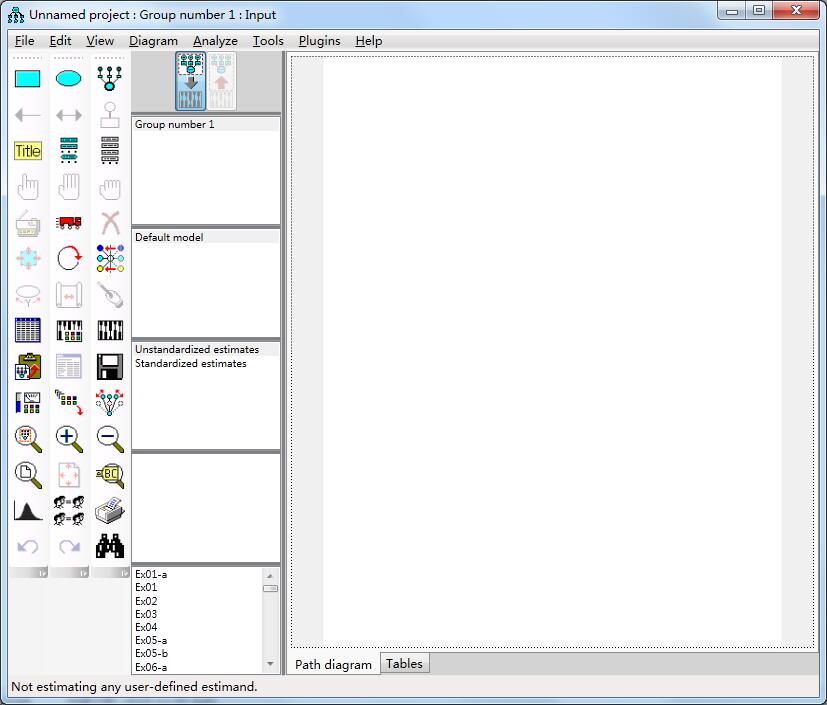Open Specification Search with the binoculars icon
Viewport: 827px width, 705px height.
click(110, 547)
